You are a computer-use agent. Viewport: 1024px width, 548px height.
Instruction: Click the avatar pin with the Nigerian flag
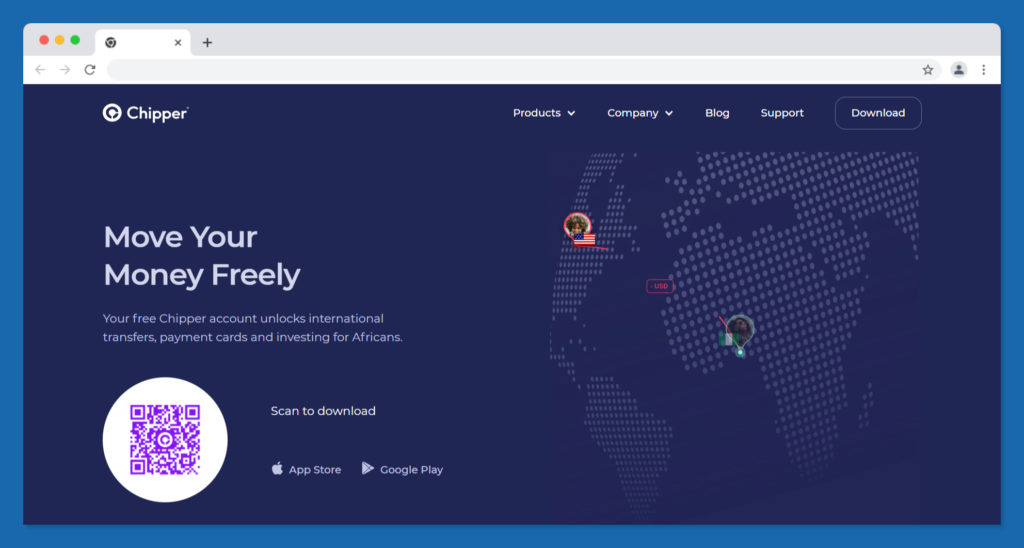click(x=737, y=334)
